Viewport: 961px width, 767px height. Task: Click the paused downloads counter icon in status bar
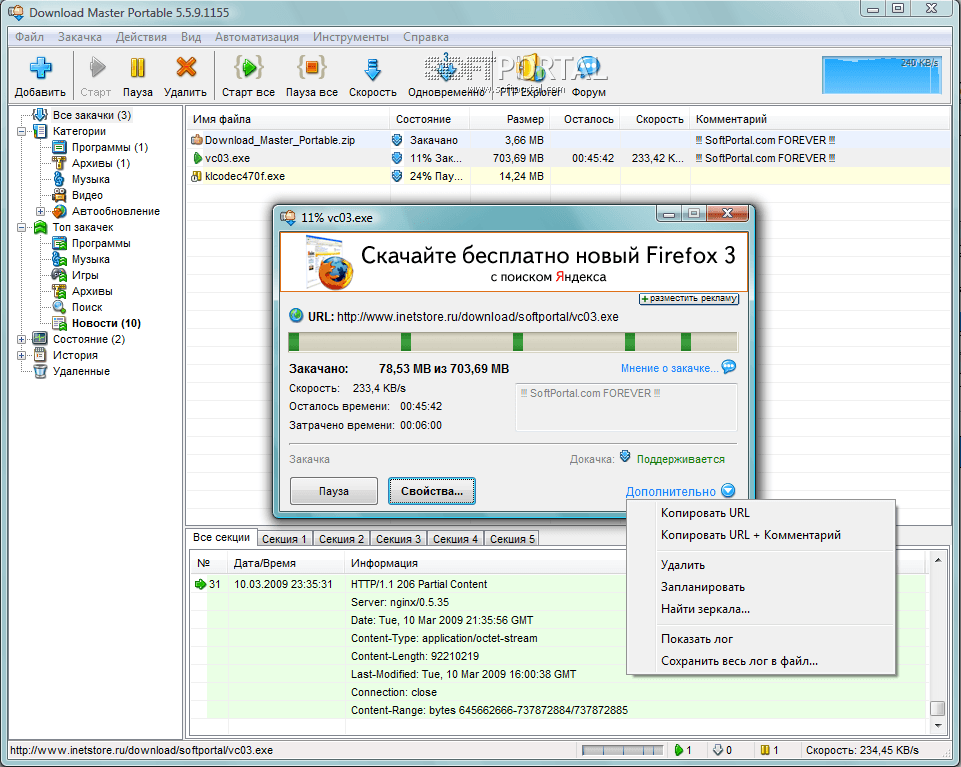(x=765, y=750)
